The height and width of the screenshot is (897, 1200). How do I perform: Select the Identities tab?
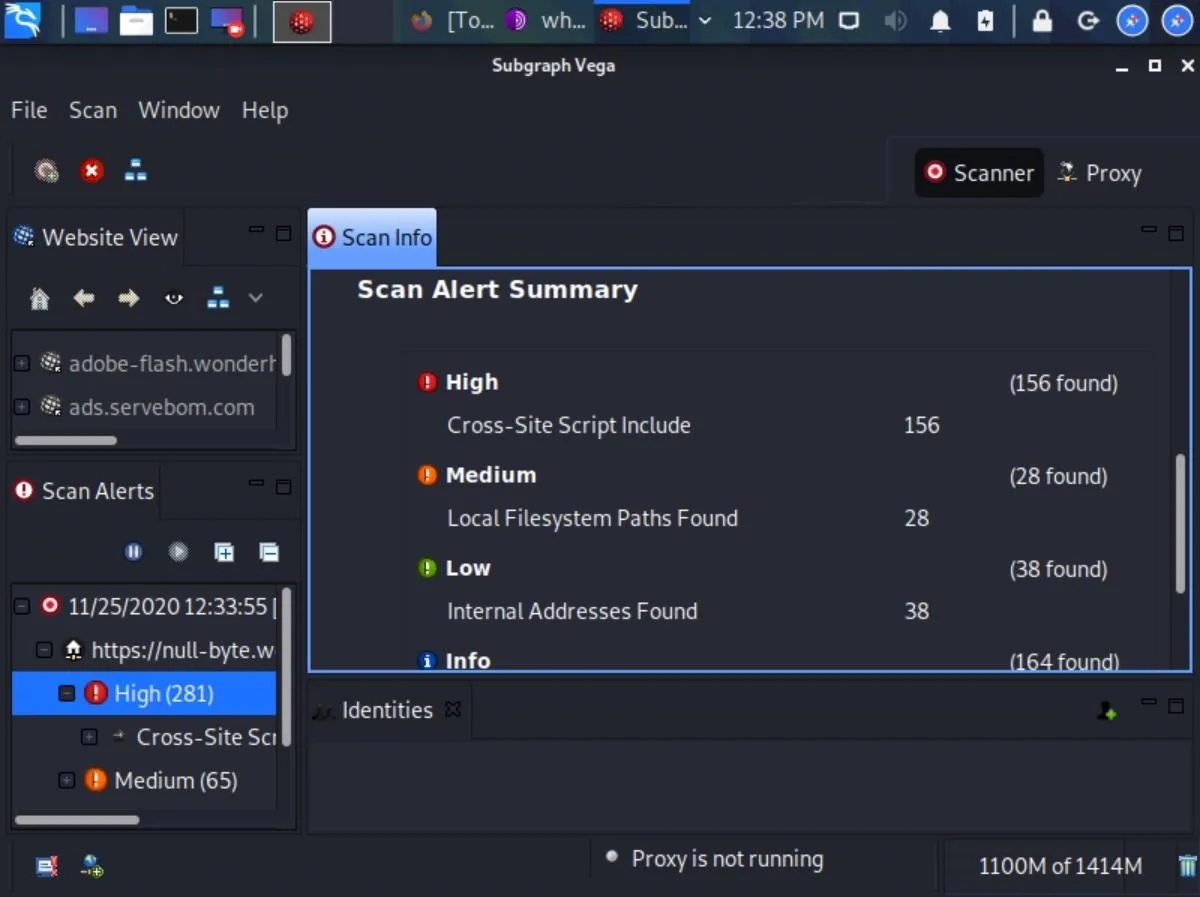pos(386,710)
